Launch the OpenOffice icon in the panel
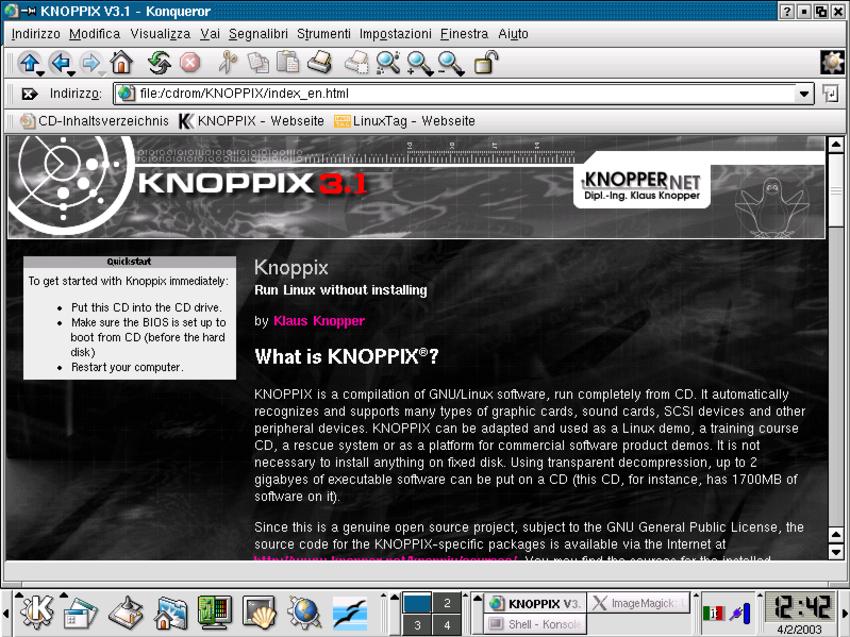The width and height of the screenshot is (850, 637). [x=350, y=610]
